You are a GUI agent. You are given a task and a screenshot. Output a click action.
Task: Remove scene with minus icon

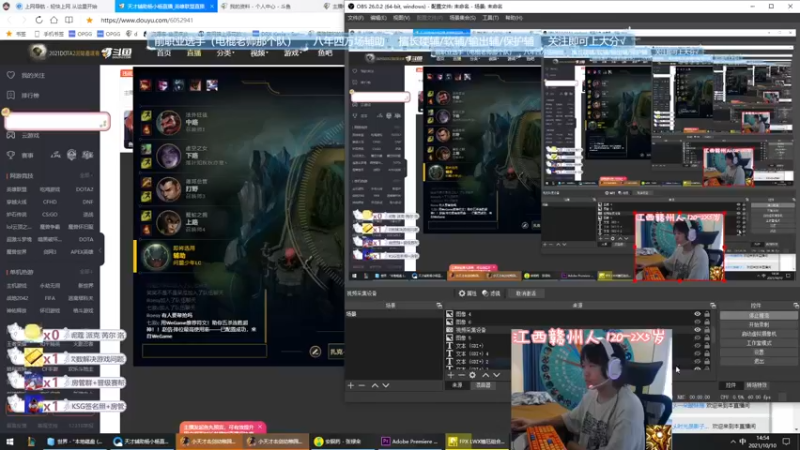pos(362,386)
